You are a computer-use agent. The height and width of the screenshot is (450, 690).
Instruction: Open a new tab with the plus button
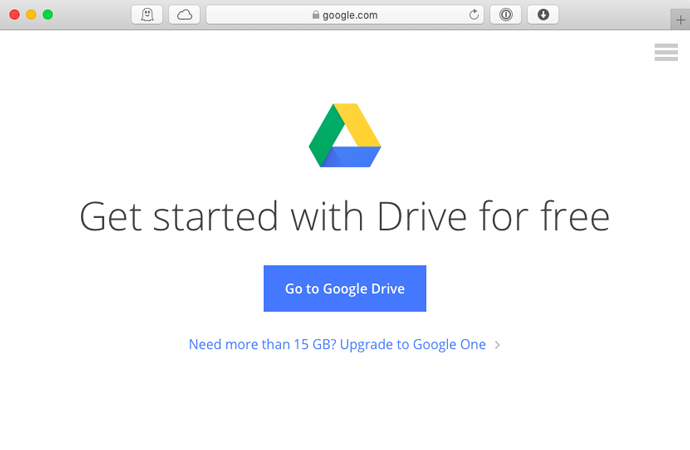(x=680, y=20)
